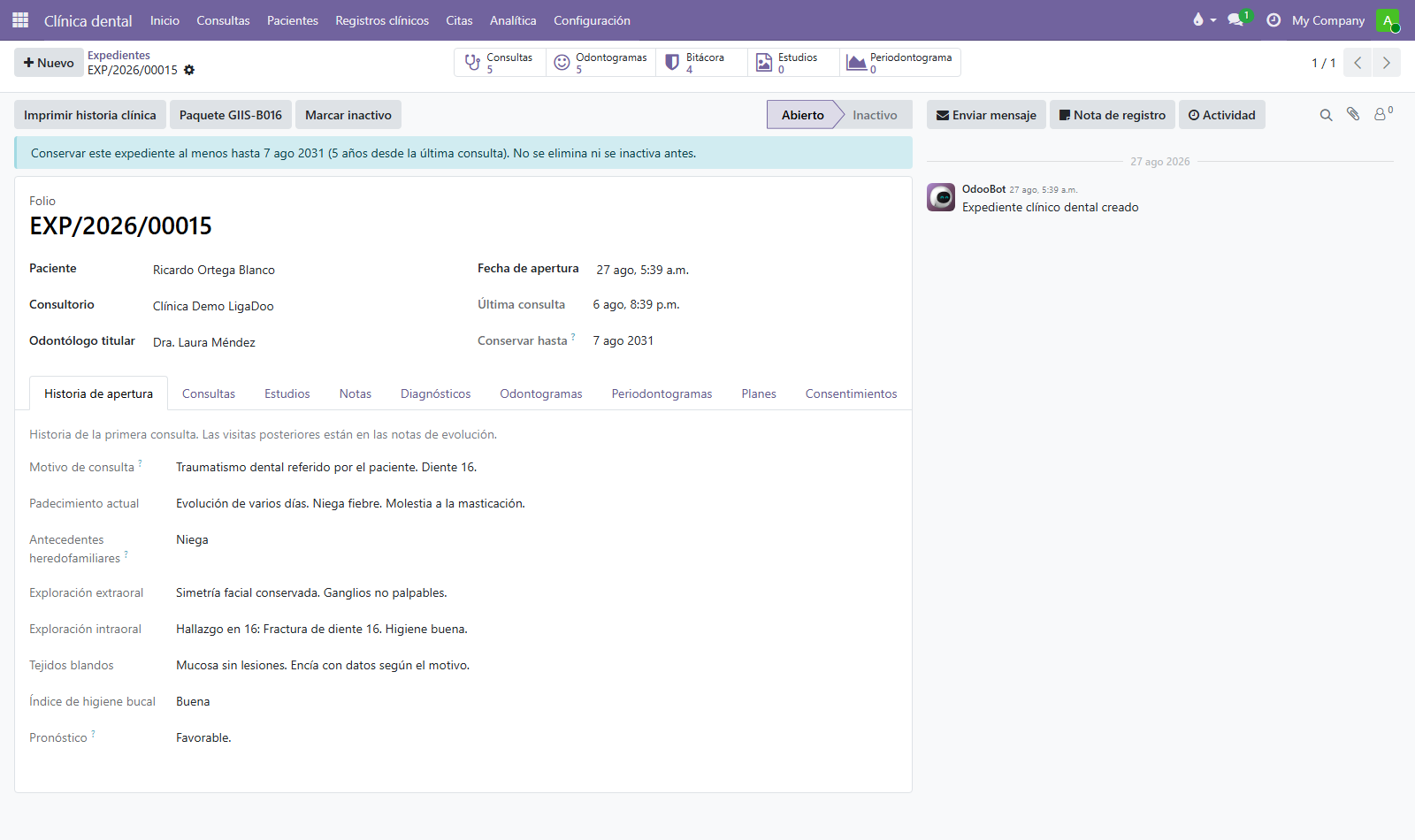Image resolution: width=1415 pixels, height=840 pixels.
Task: Open the Estudios image stat button
Action: [793, 63]
